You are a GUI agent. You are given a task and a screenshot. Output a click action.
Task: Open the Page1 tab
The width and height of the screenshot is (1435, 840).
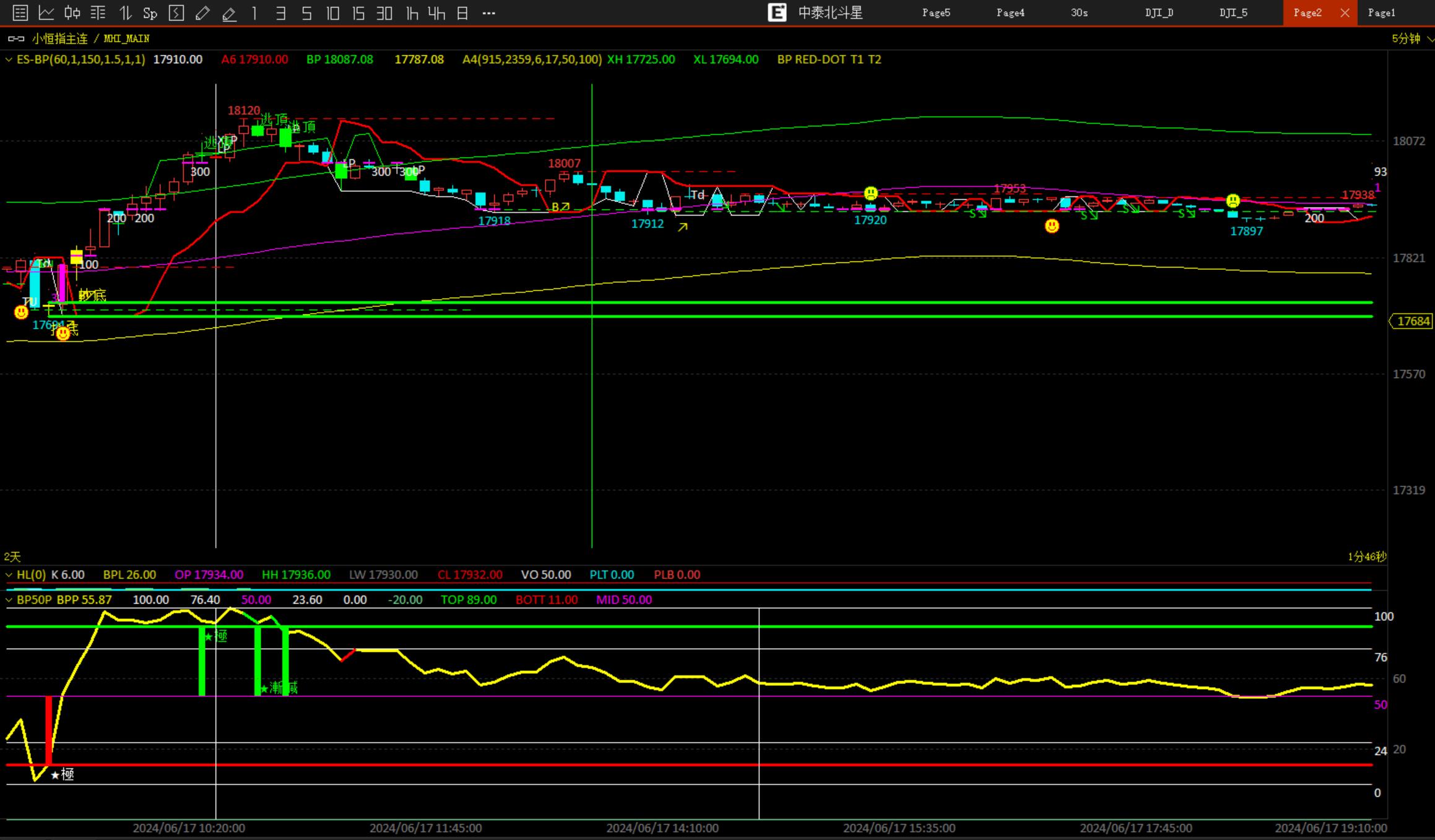pos(1382,13)
